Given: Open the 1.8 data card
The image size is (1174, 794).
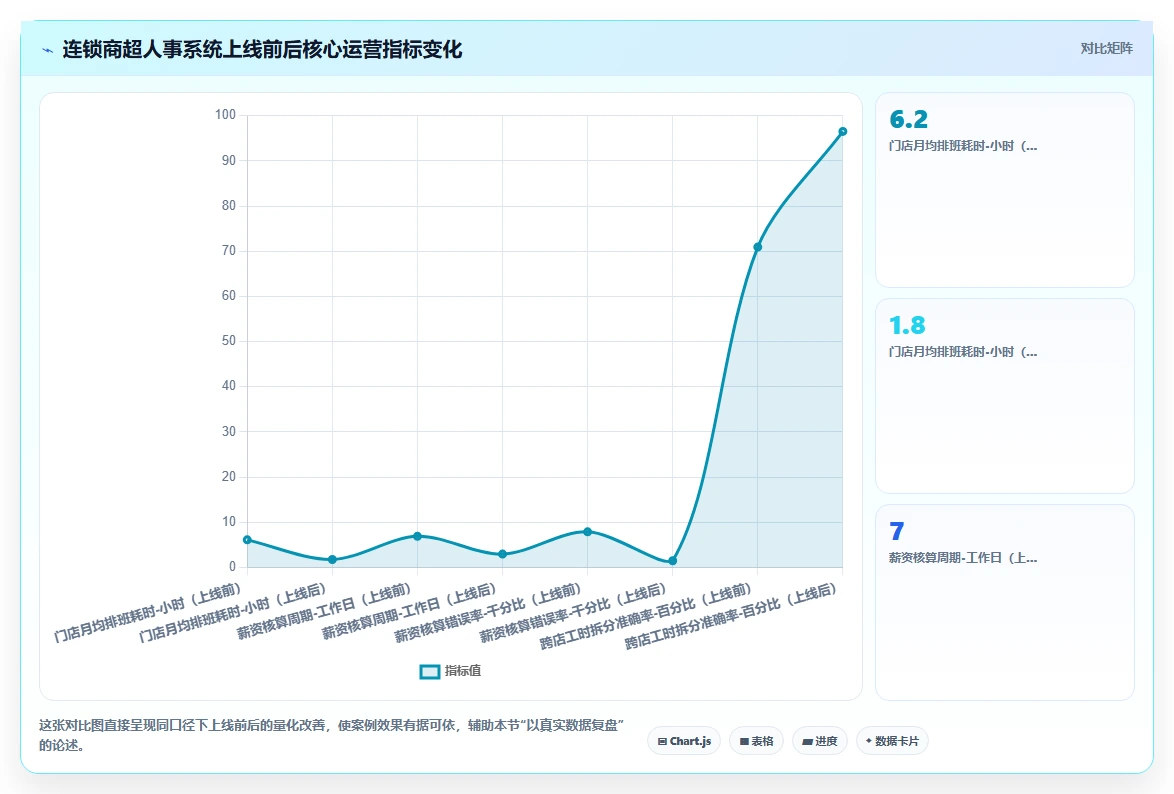Looking at the screenshot, I should (1005, 396).
